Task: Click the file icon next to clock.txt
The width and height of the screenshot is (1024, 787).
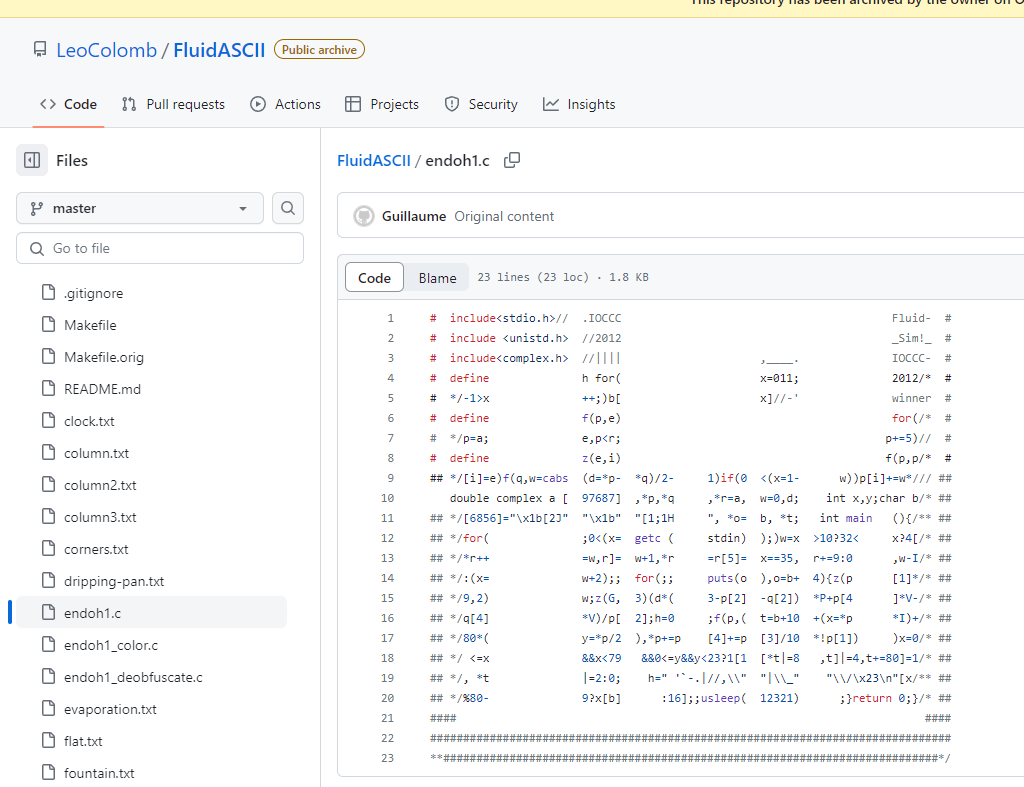Action: [x=48, y=421]
